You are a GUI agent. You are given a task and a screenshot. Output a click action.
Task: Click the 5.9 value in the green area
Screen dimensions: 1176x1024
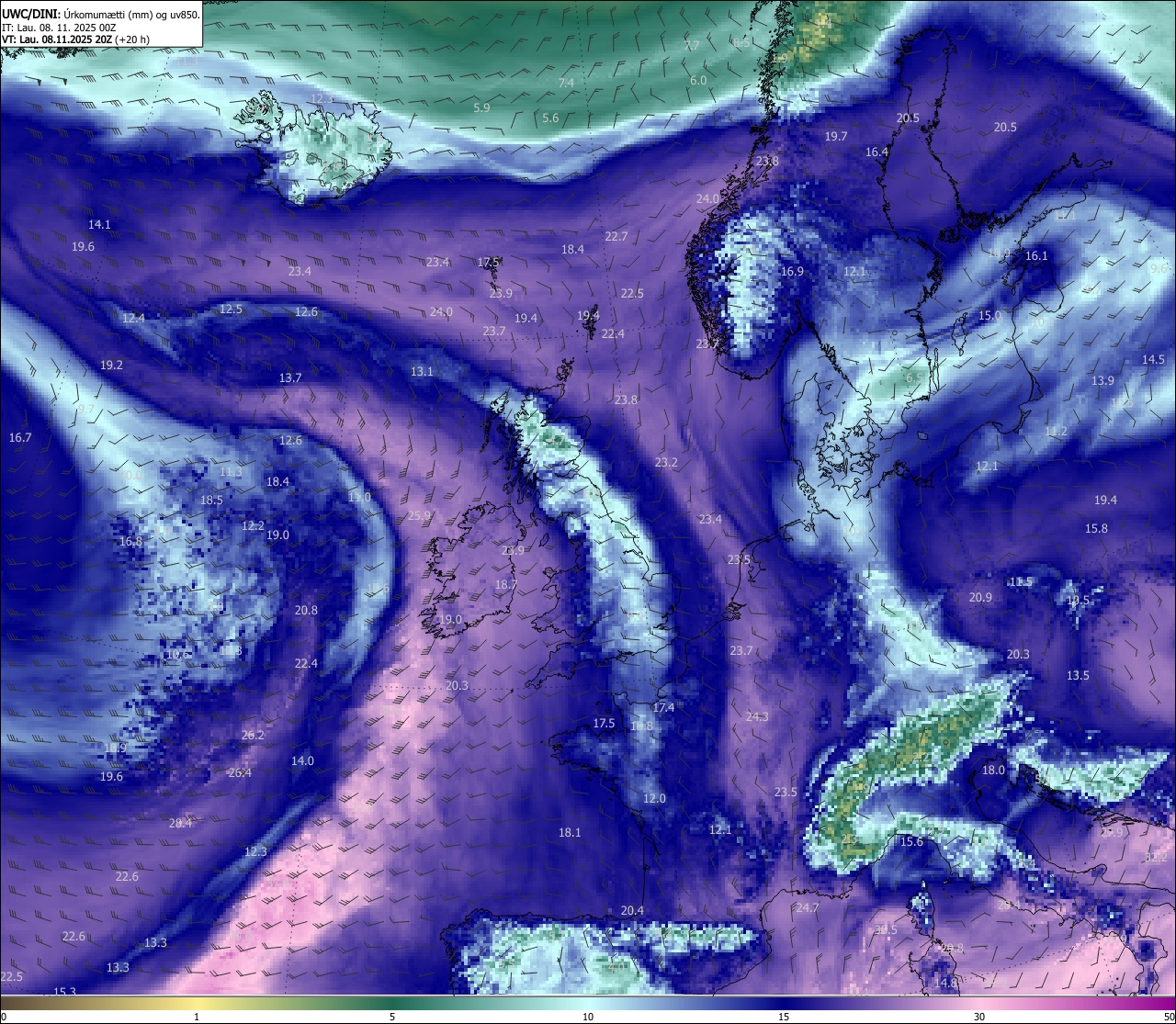click(481, 107)
